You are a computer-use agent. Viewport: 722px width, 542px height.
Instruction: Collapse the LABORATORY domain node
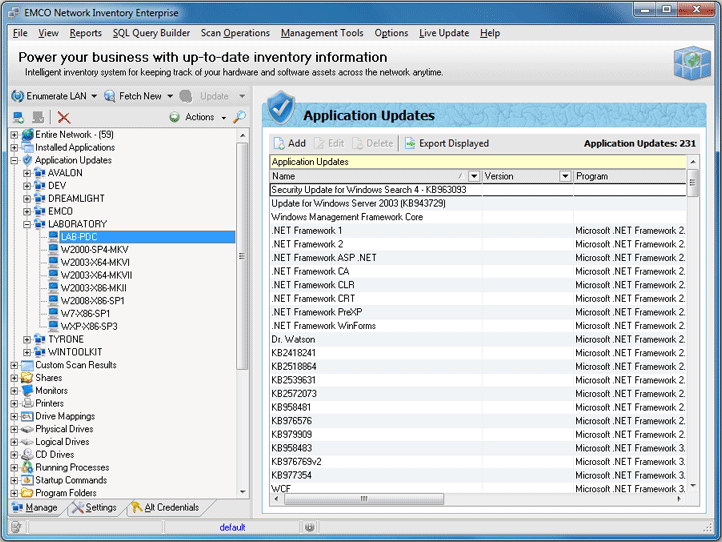click(27, 224)
